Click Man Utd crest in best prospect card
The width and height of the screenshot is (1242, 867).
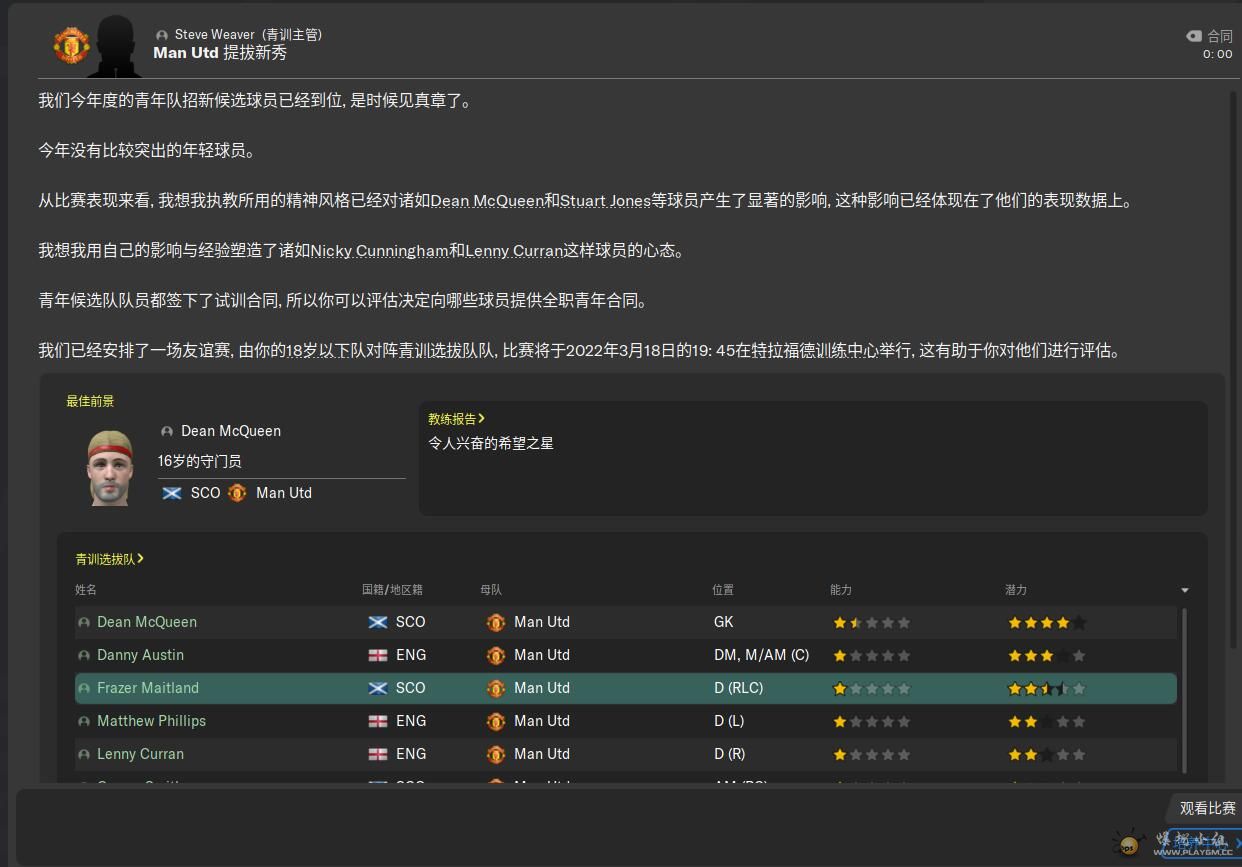click(237, 493)
